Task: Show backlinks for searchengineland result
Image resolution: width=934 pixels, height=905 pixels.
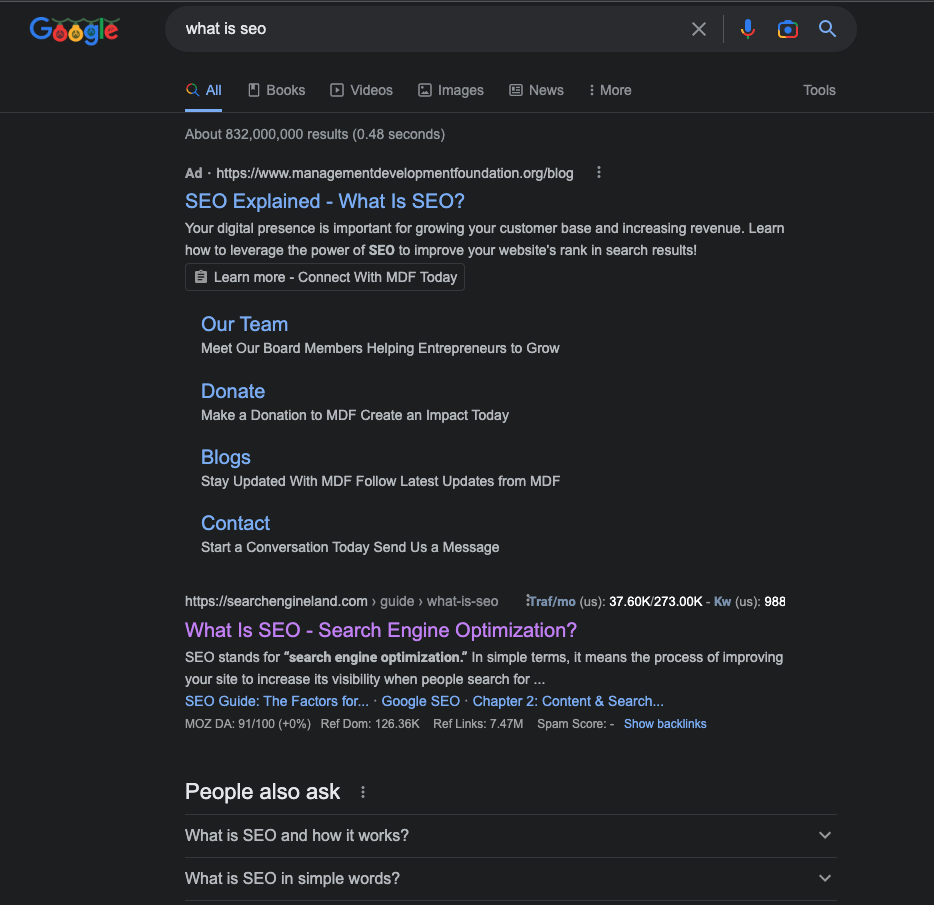Action: tap(665, 723)
